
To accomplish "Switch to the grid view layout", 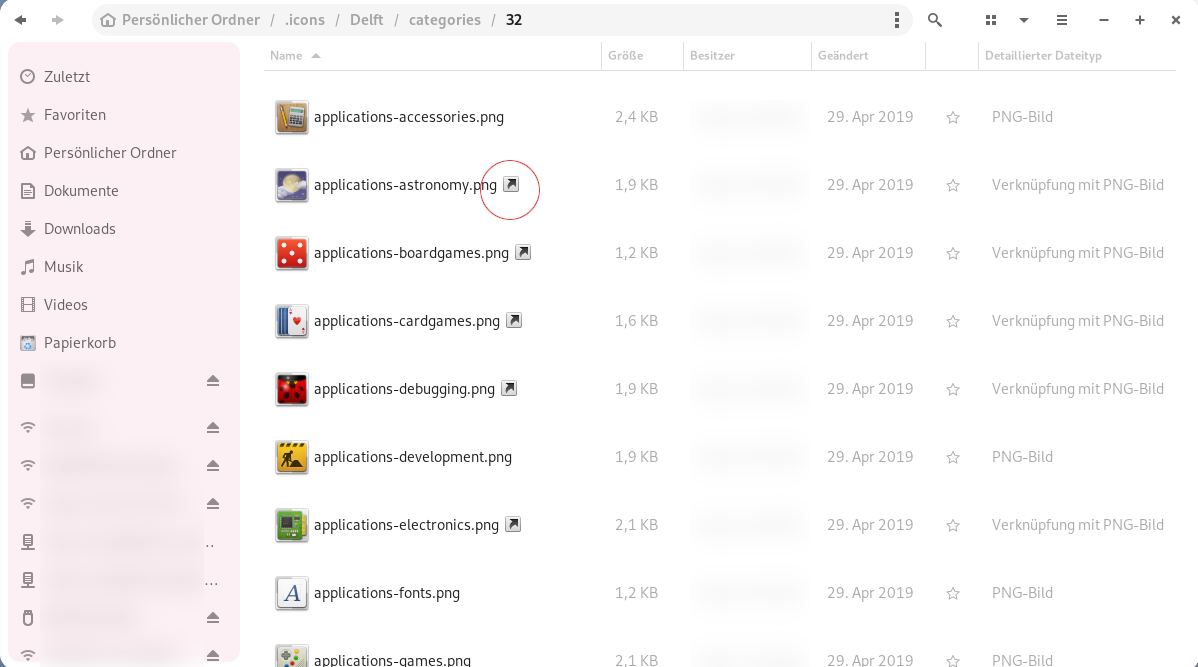I will pyautogui.click(x=989, y=19).
